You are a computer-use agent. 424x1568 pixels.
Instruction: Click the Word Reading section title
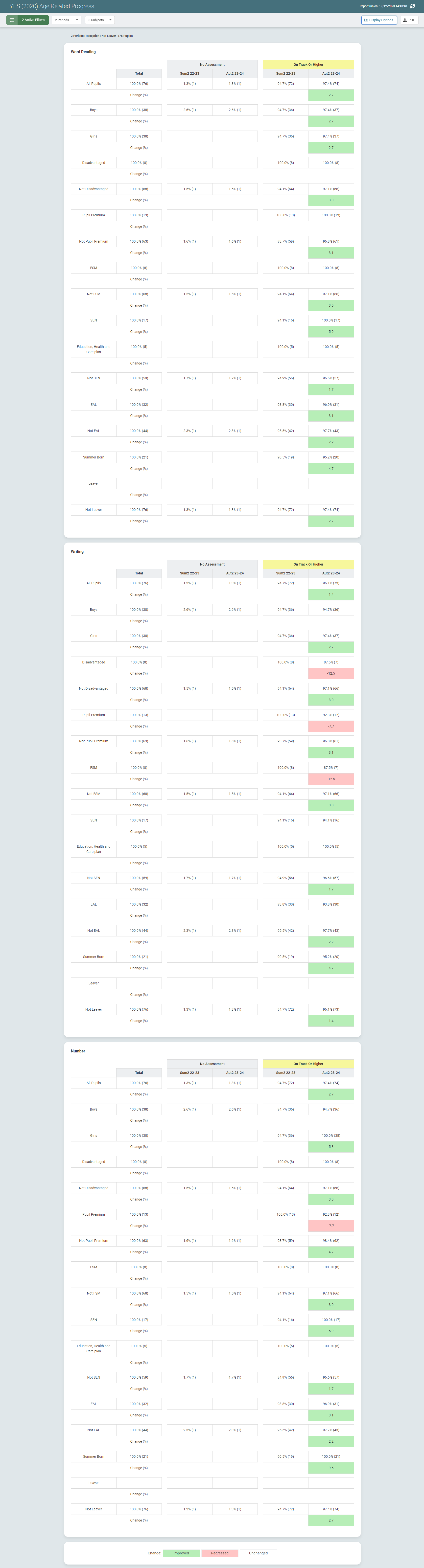(83, 52)
